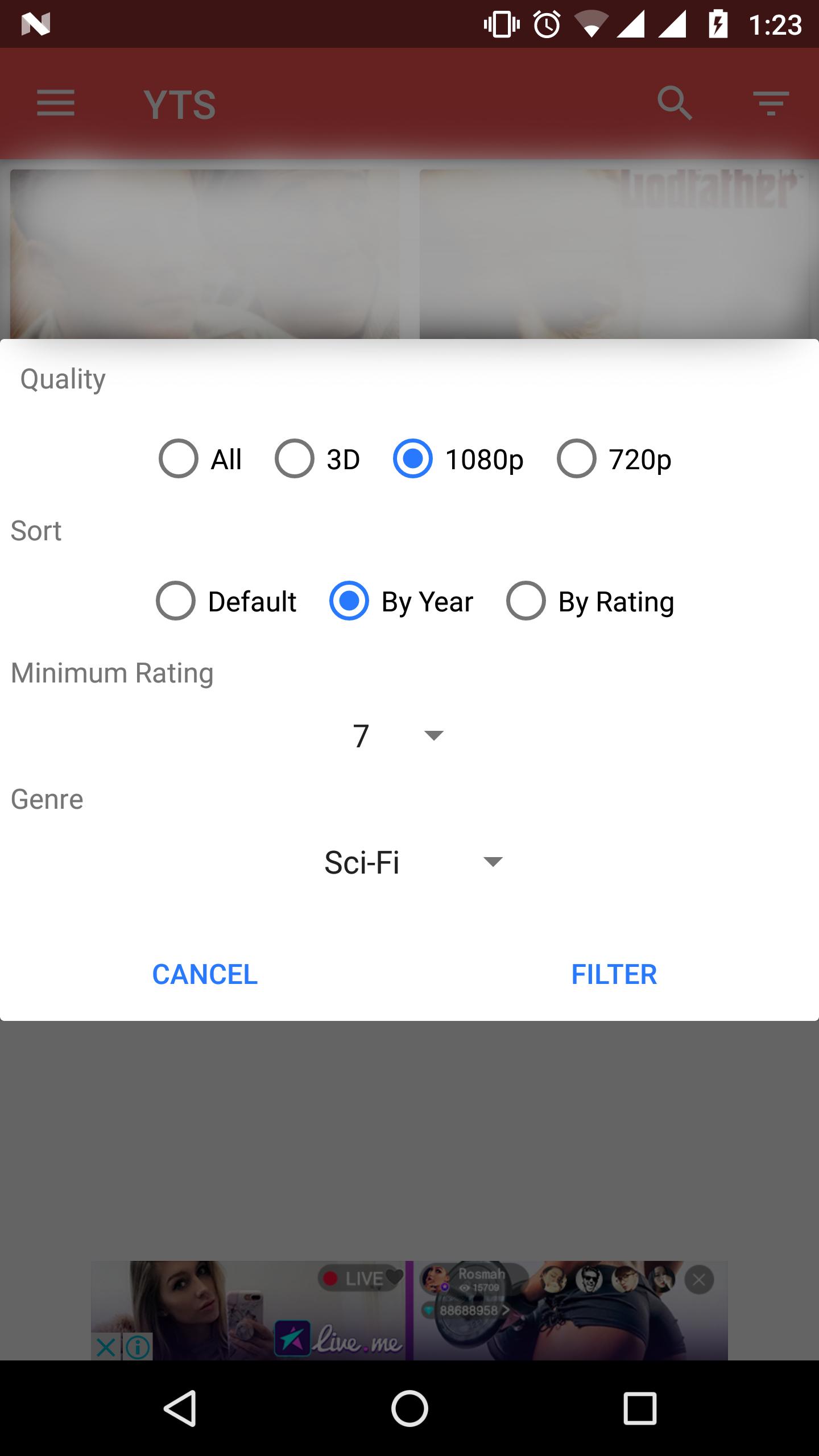Open the hamburger navigation menu
Screen dimensions: 819x1456
pyautogui.click(x=56, y=104)
